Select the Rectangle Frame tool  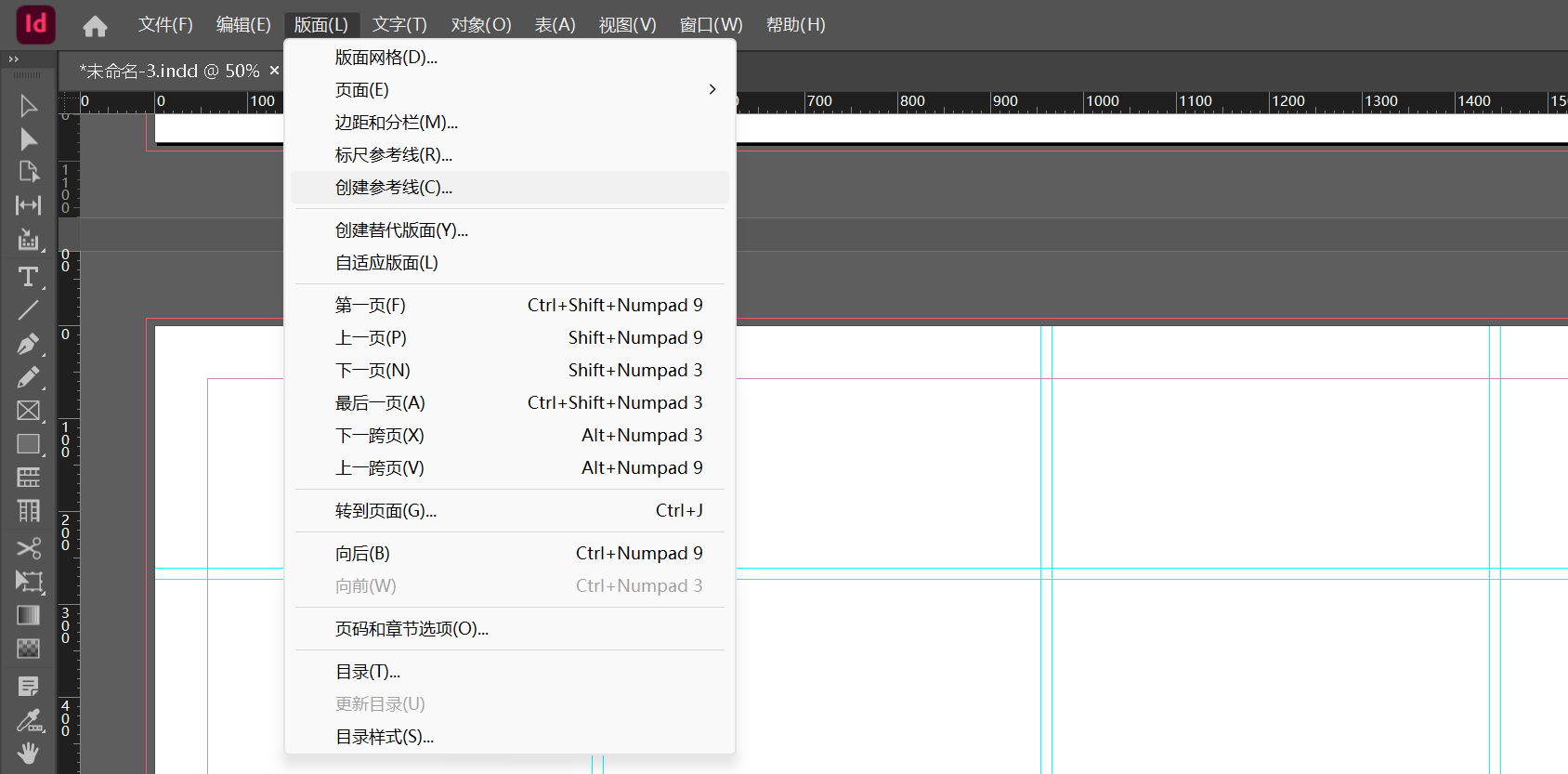pyautogui.click(x=28, y=411)
